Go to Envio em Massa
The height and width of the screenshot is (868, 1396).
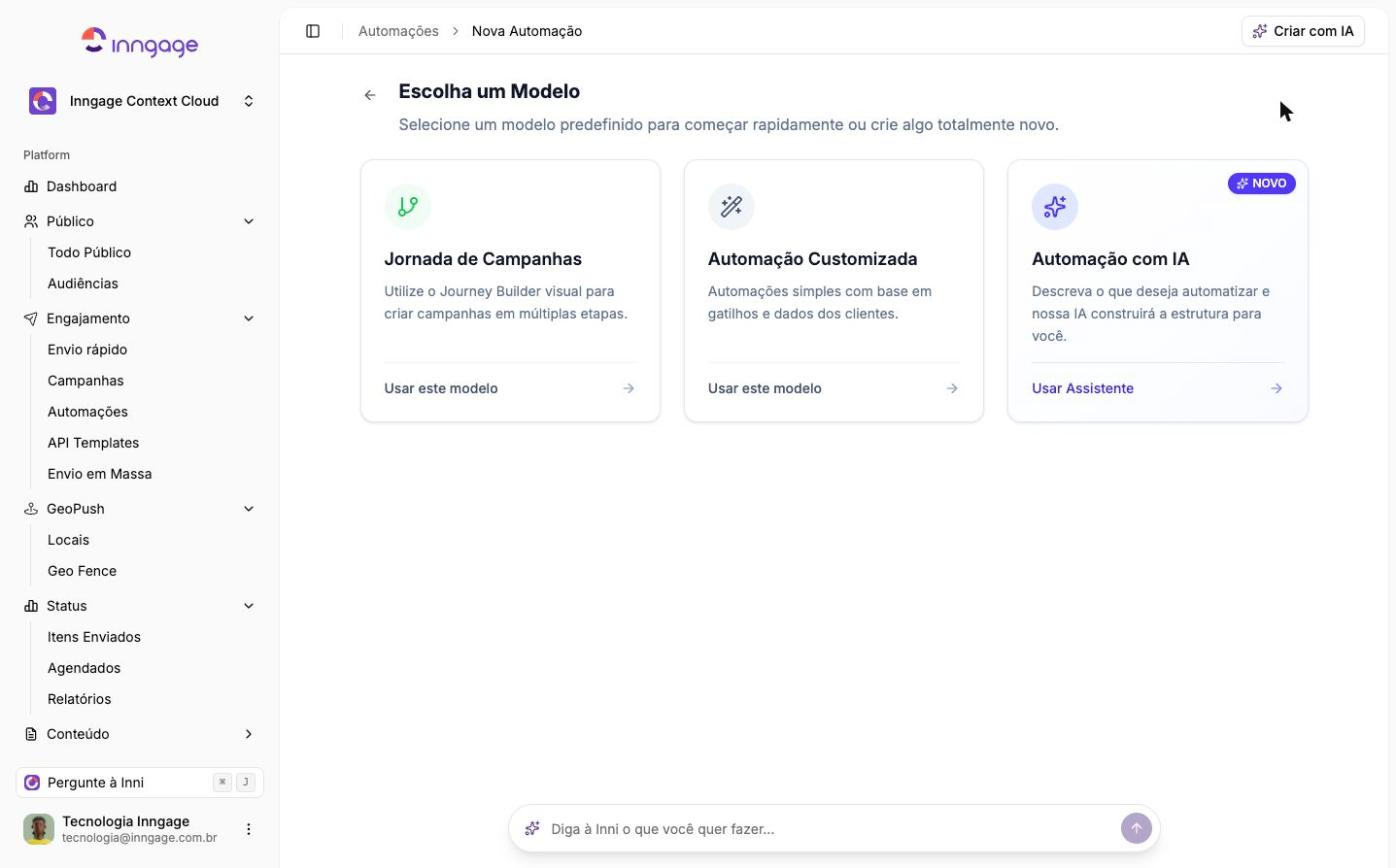(100, 473)
